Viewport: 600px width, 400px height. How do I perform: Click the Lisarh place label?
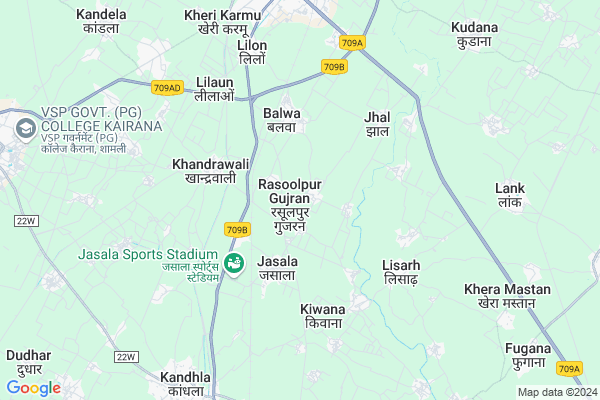tap(401, 265)
